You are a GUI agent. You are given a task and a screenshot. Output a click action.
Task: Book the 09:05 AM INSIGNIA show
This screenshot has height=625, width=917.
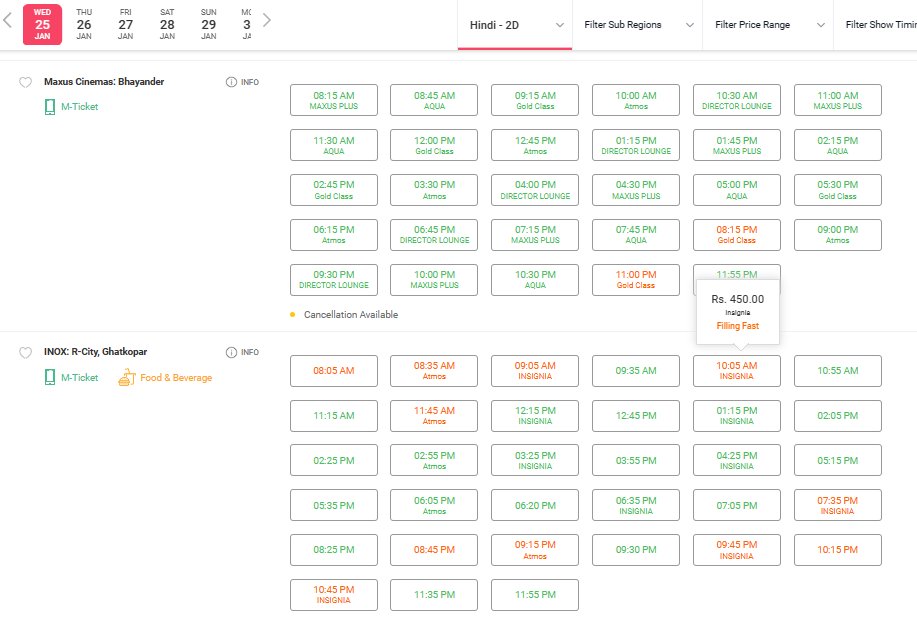[535, 371]
